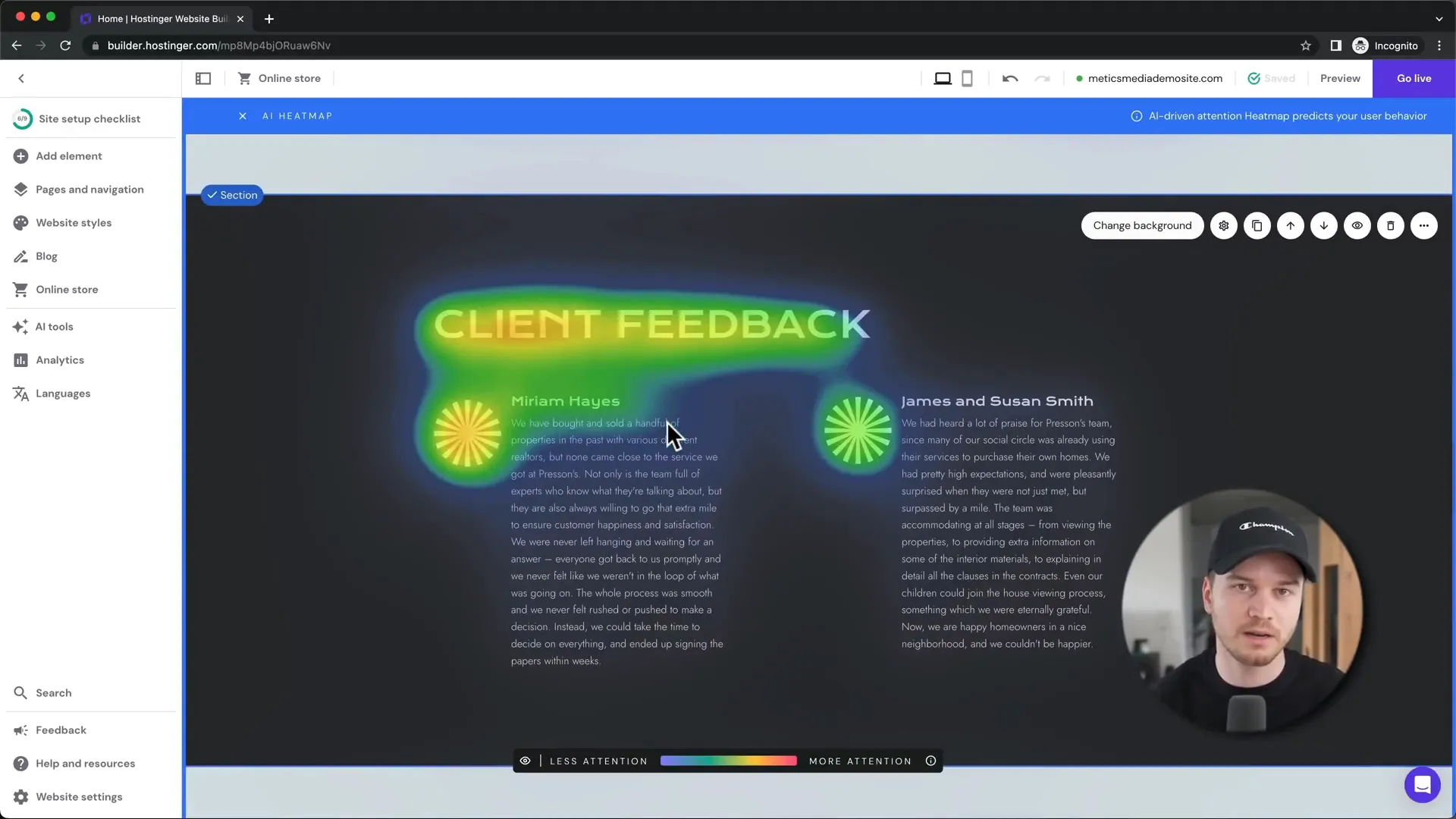Screen dimensions: 1456x819
Task: Select Website styles menu item
Action: (73, 222)
